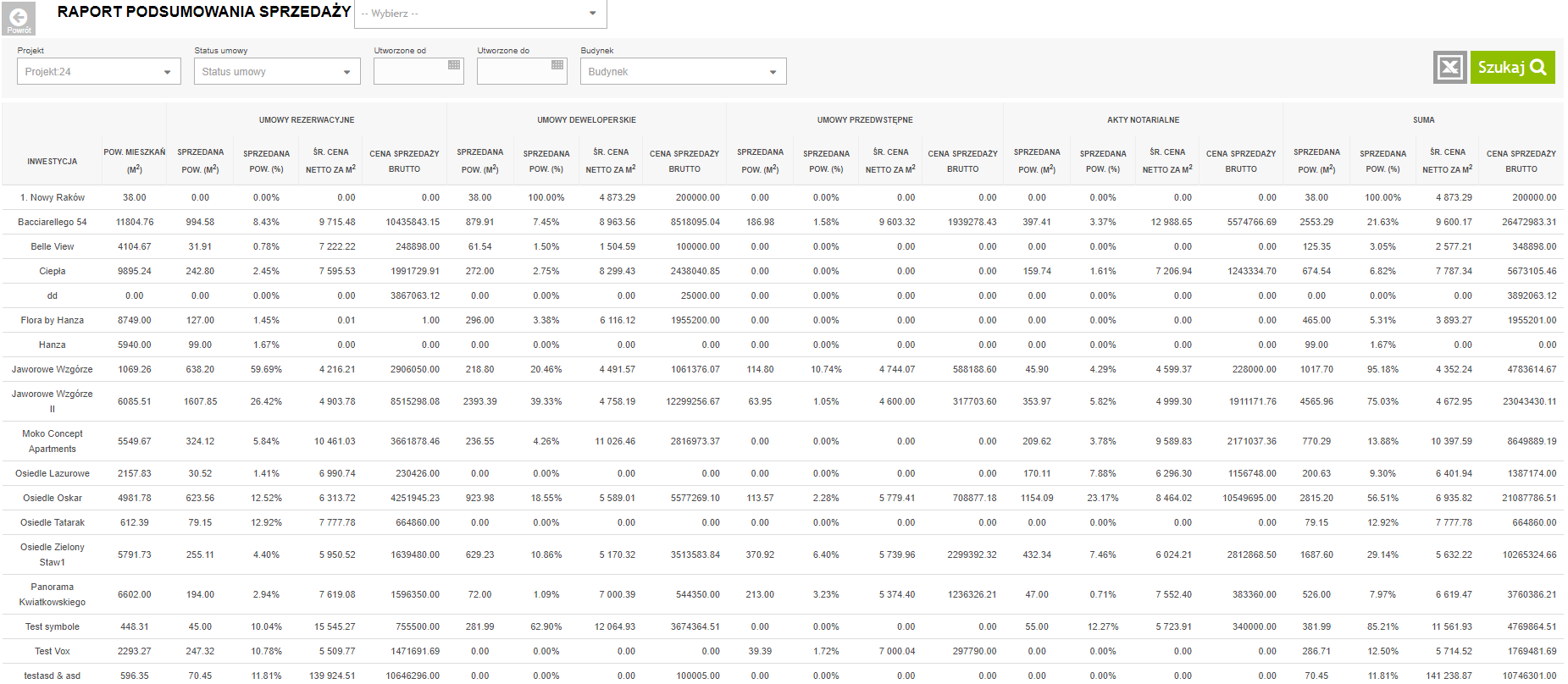Click the 62.90% value in Test symbole row
This screenshot has width=1568, height=684.
546,626
